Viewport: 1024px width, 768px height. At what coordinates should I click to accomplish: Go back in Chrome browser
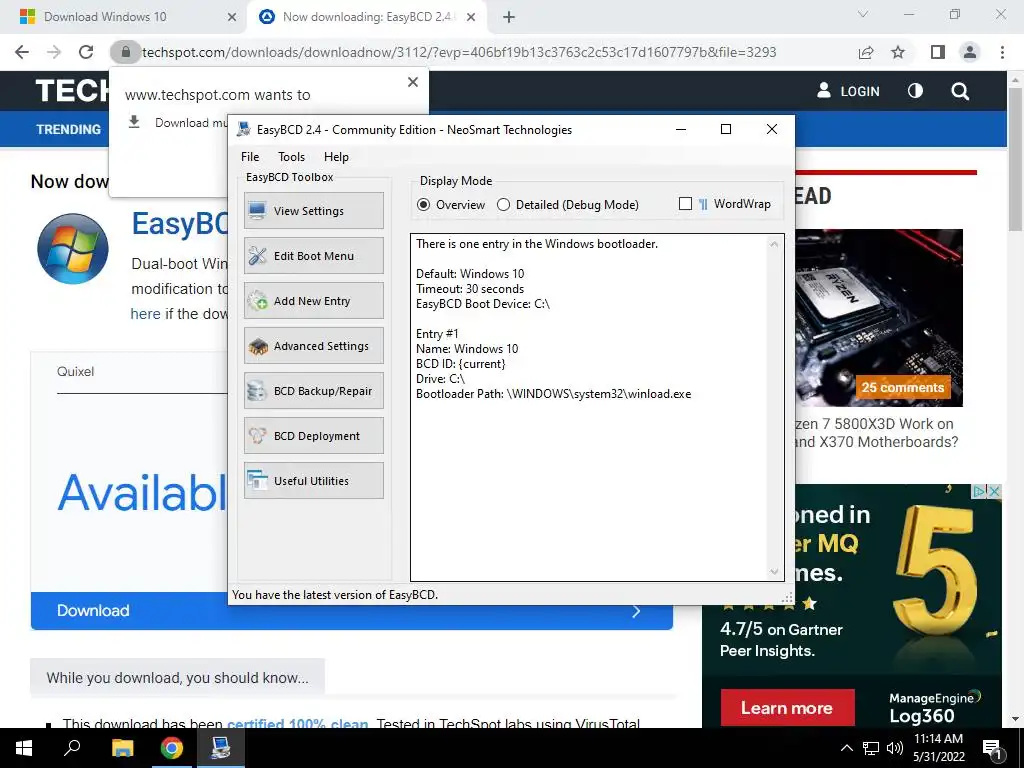coord(22,52)
